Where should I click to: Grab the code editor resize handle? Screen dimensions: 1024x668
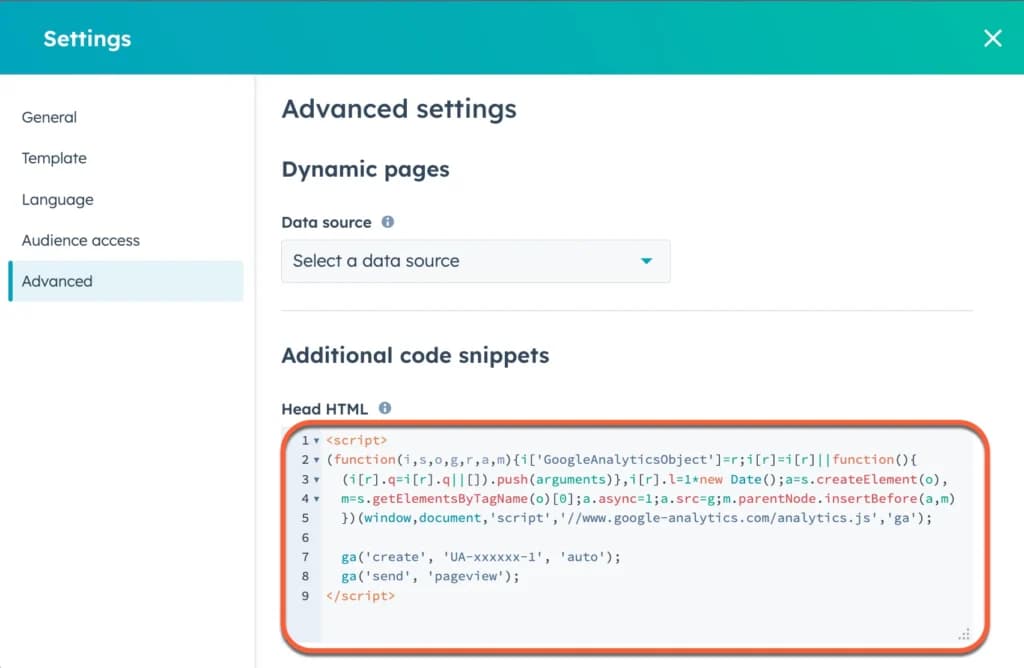coord(964,634)
